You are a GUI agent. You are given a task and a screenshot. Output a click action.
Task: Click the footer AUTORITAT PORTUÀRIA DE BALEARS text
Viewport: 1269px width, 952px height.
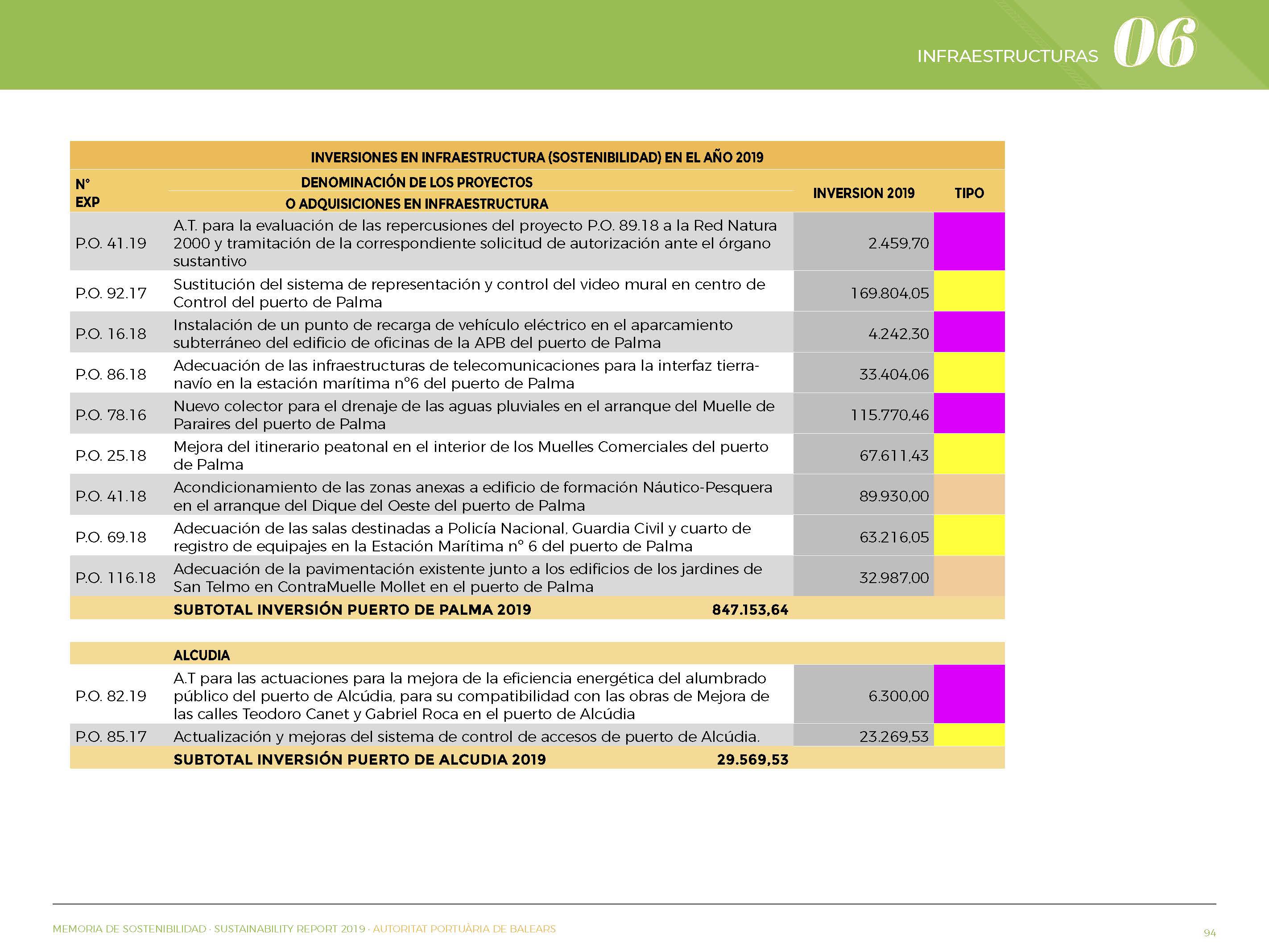coord(464,928)
